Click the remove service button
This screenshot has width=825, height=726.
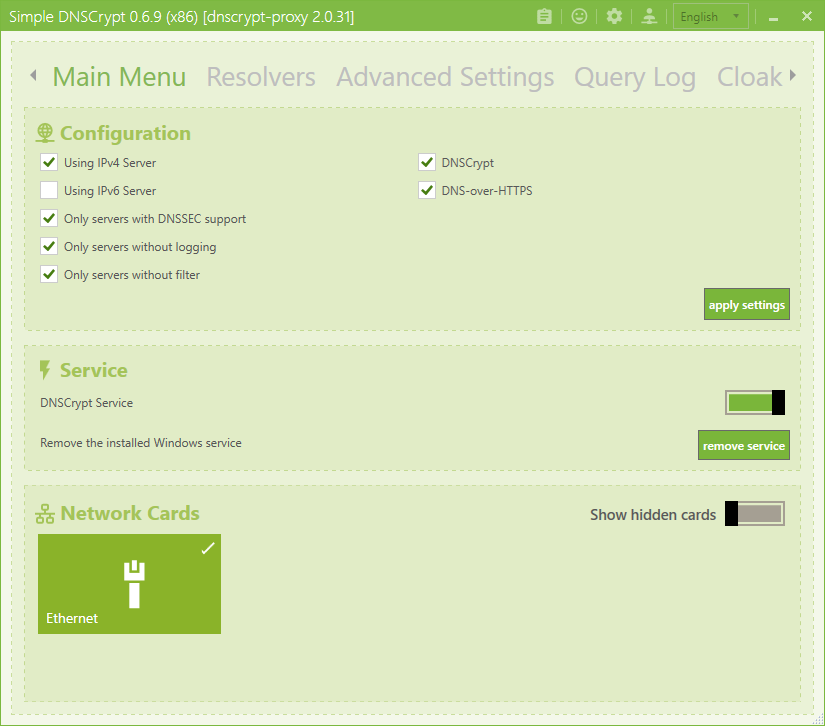[743, 445]
